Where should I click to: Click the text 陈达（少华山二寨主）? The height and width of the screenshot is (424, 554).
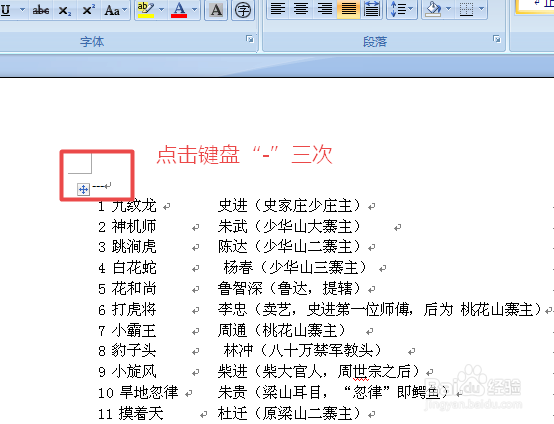[289, 247]
